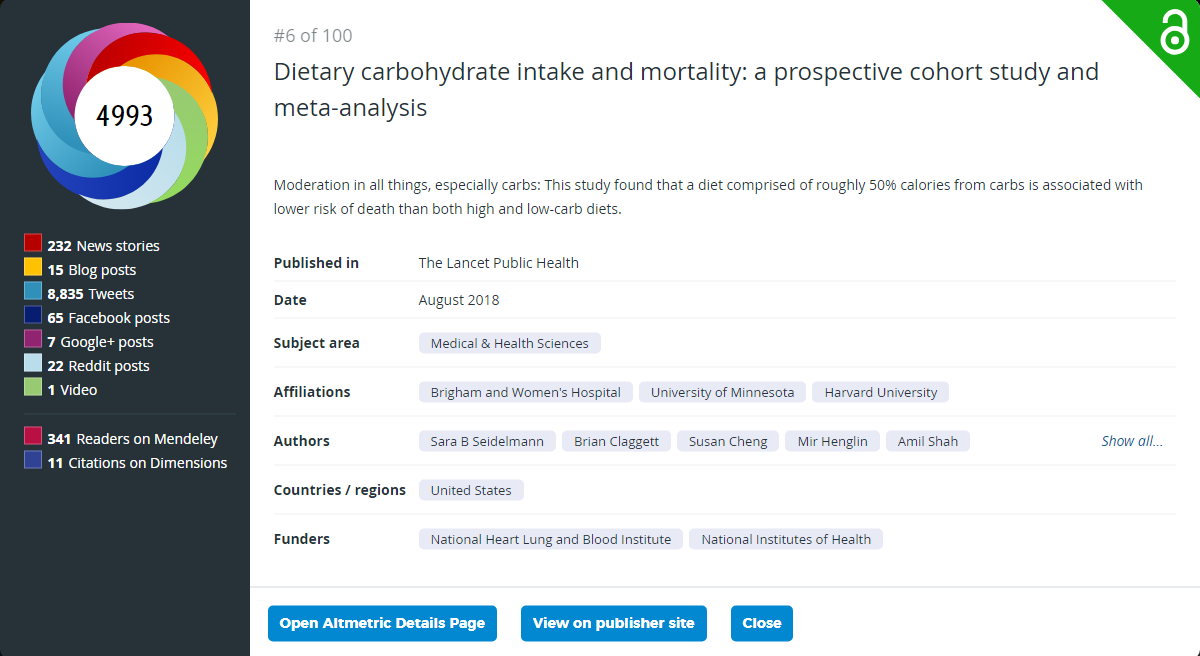Click the yellow Blog posts square

pos(33,267)
